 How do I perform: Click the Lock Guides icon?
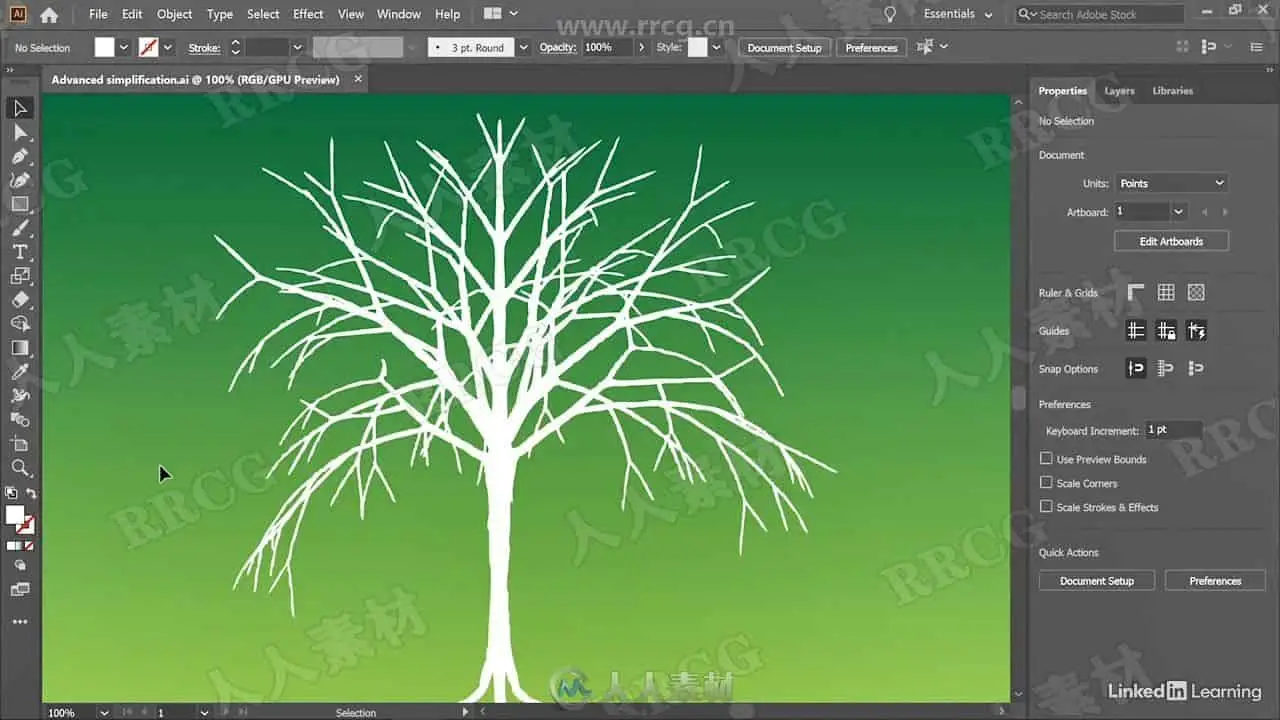click(x=1166, y=331)
